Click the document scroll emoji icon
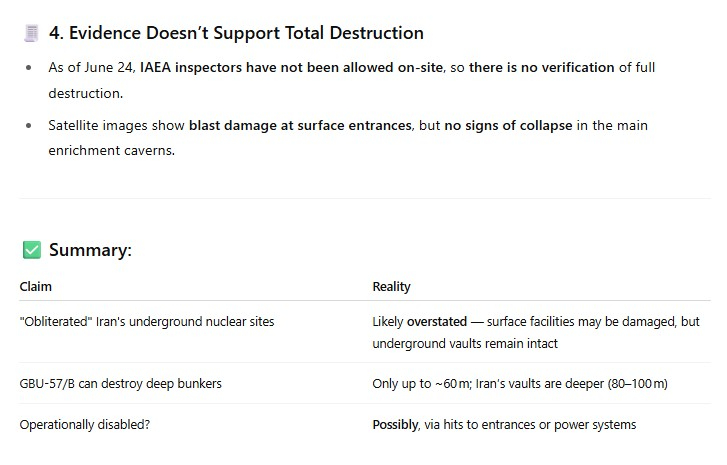 [x=31, y=33]
